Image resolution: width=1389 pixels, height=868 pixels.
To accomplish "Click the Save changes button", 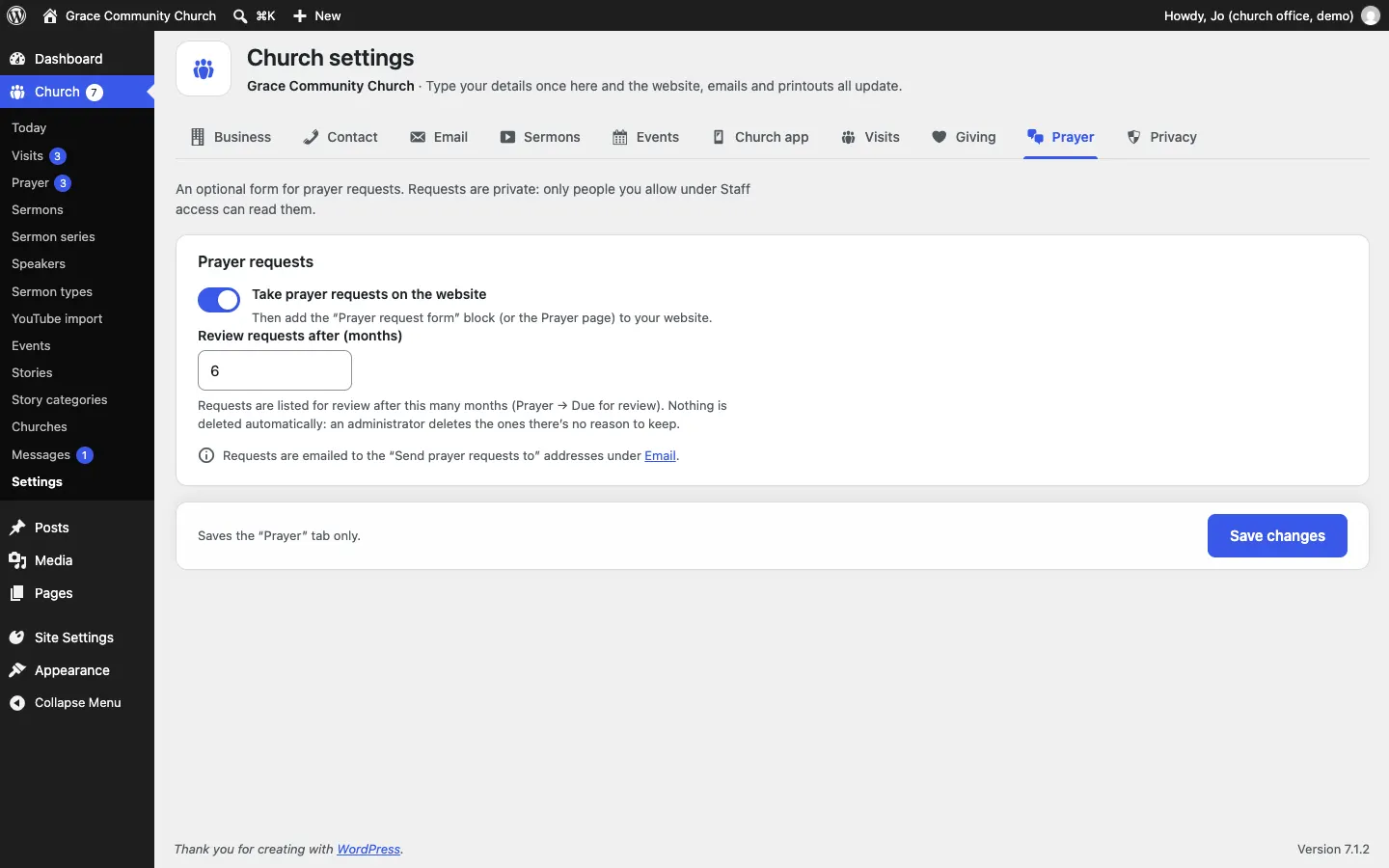I will pyautogui.click(x=1277, y=536).
